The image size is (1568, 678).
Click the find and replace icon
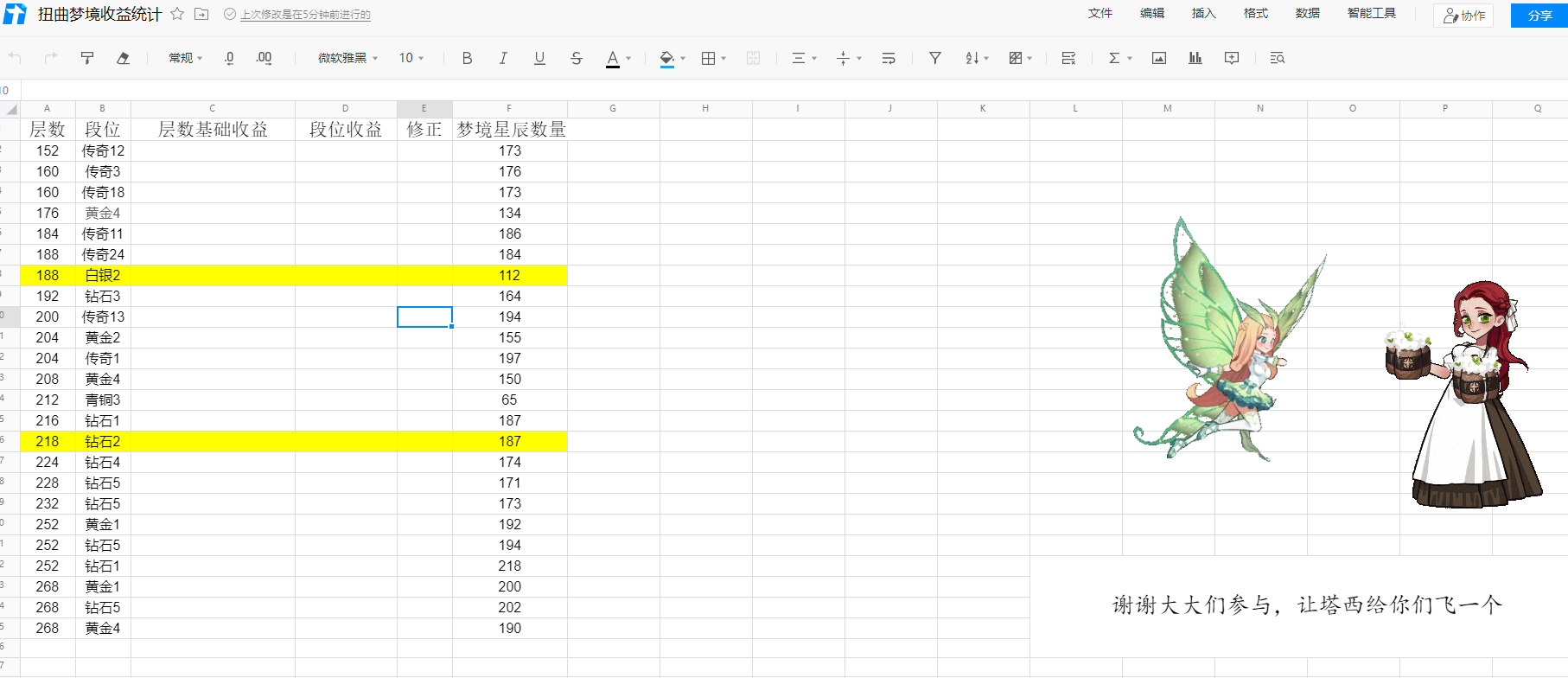tap(1277, 58)
